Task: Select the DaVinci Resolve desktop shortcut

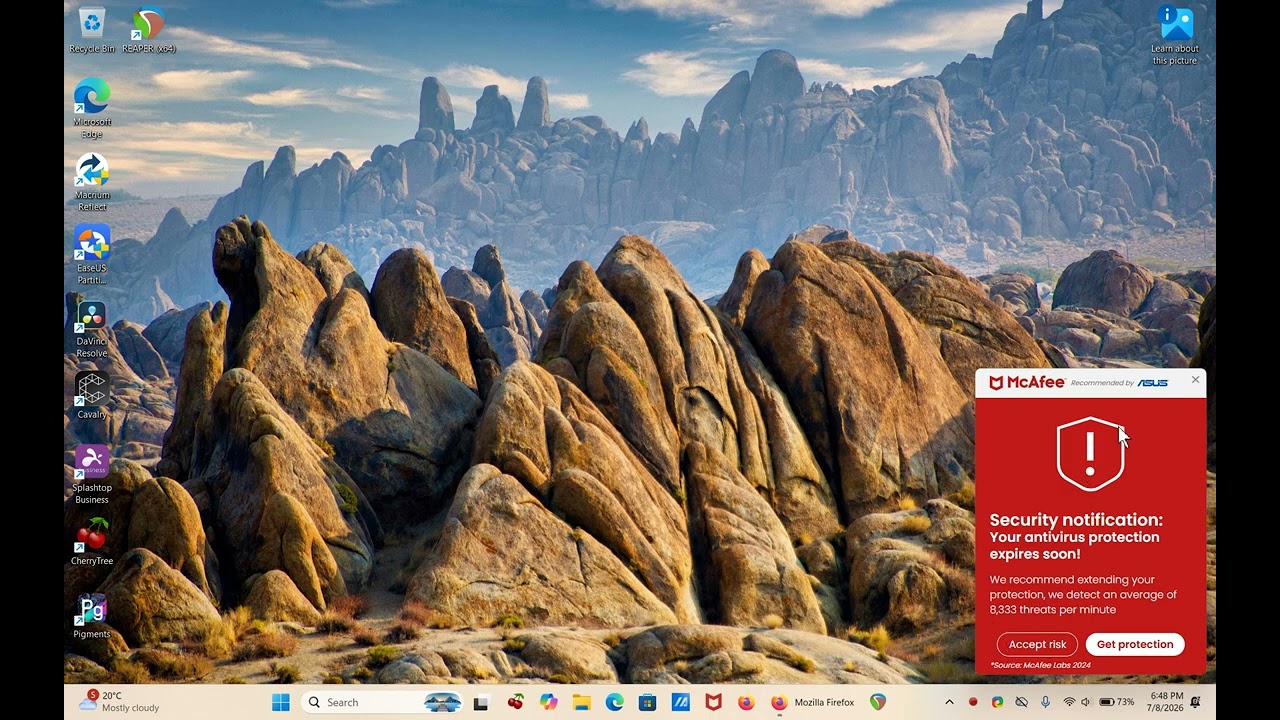Action: (91, 329)
